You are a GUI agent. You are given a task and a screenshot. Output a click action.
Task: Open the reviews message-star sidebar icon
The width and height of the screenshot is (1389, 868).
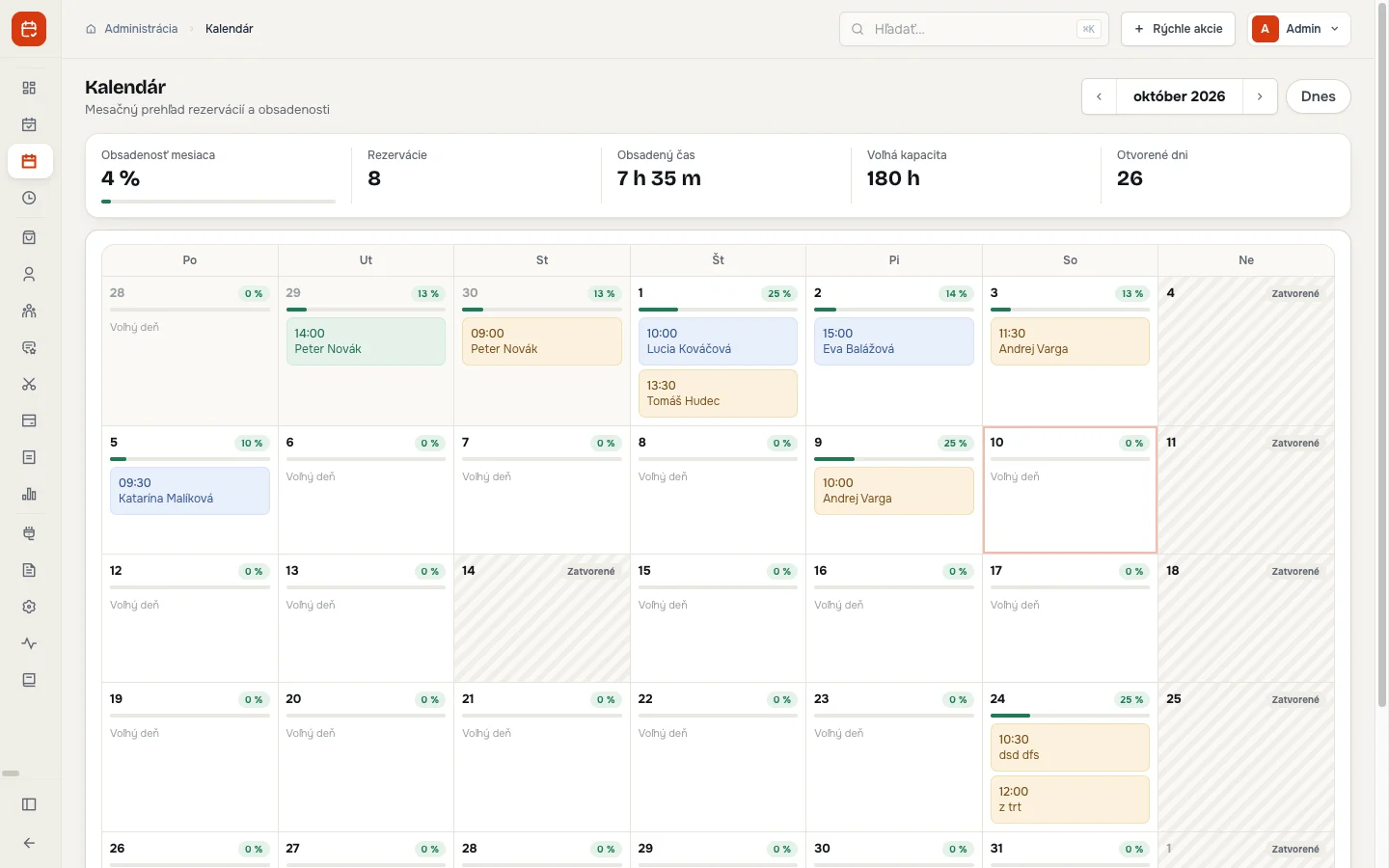pyautogui.click(x=29, y=347)
